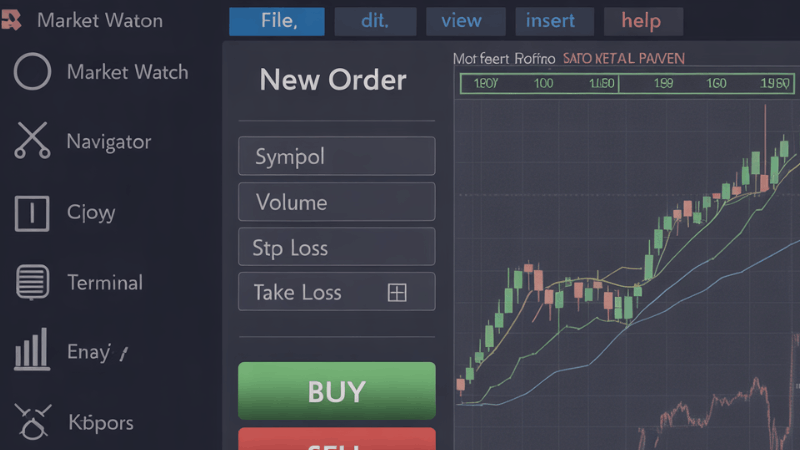Screen dimensions: 800x450
Task: Open the dit. menu
Action: pos(376,21)
